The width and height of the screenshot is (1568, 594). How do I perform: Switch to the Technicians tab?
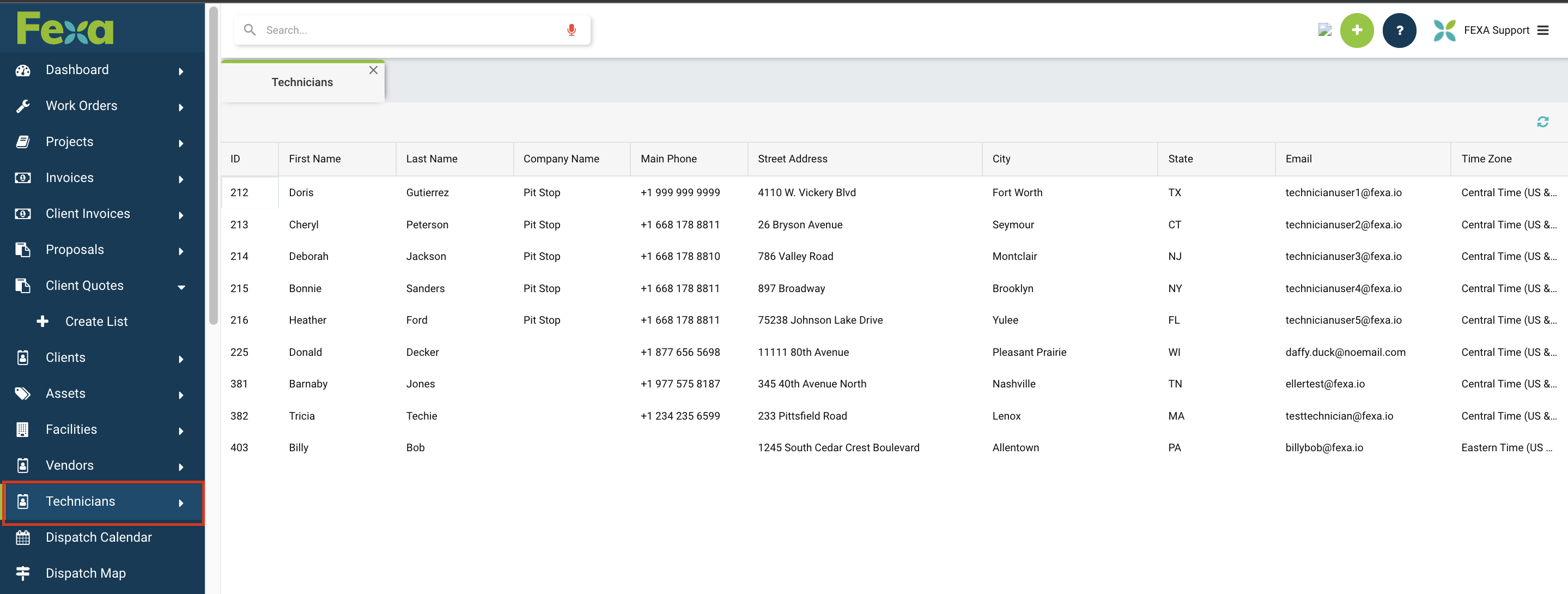(x=302, y=82)
